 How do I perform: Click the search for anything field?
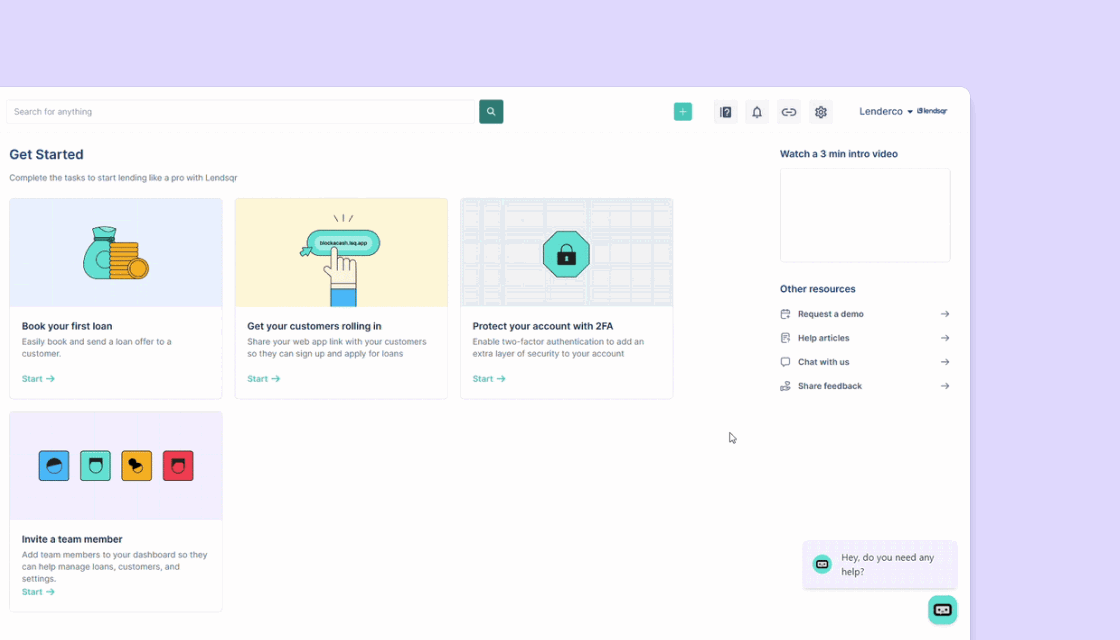(240, 112)
